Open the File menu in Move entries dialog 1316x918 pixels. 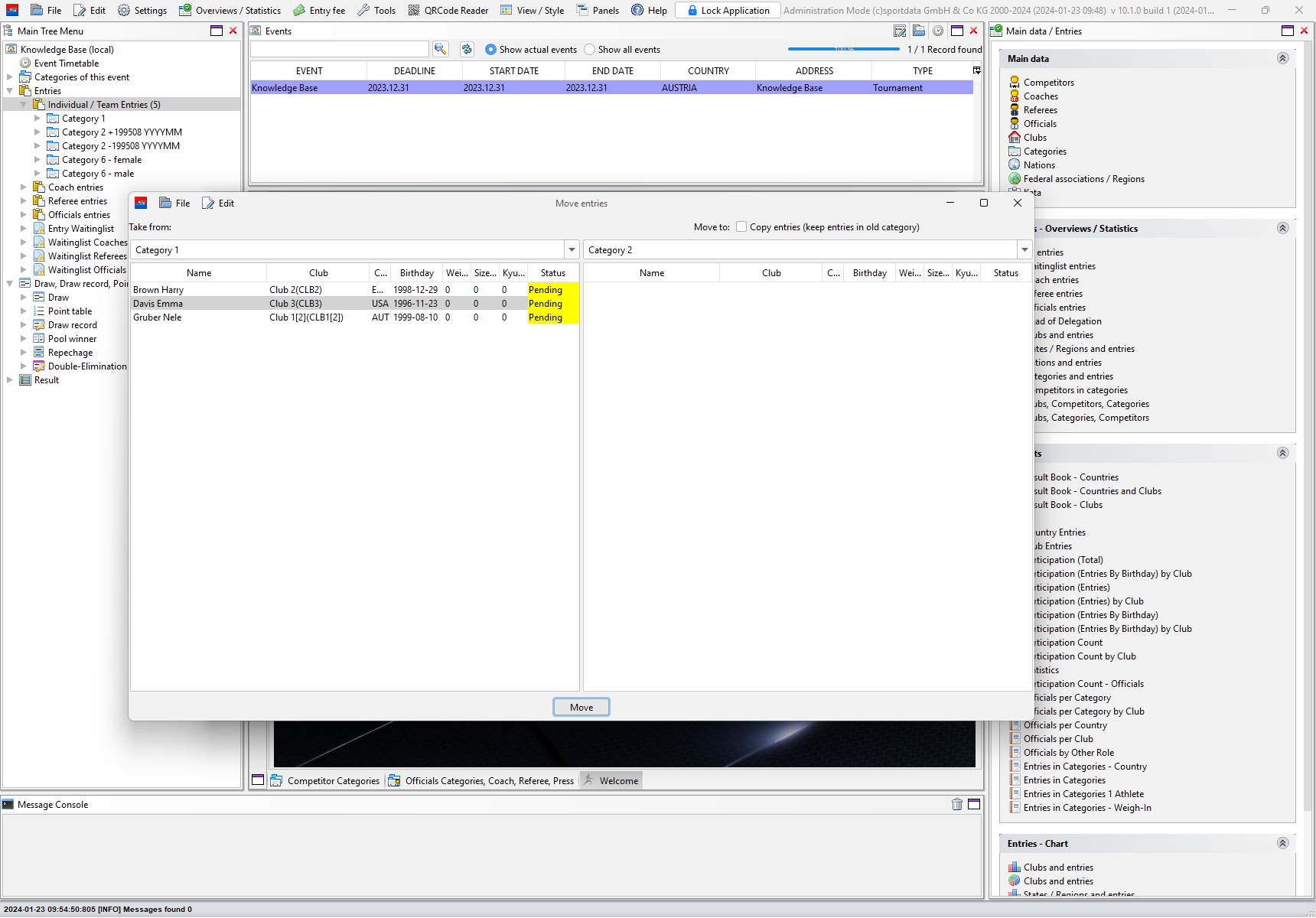(x=175, y=203)
